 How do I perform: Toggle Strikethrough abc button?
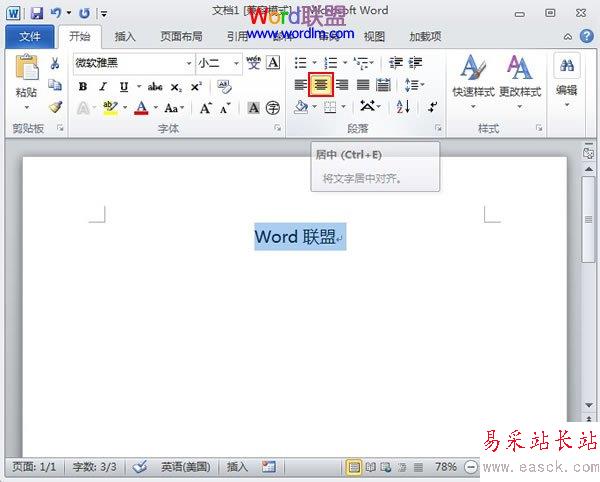coord(155,87)
